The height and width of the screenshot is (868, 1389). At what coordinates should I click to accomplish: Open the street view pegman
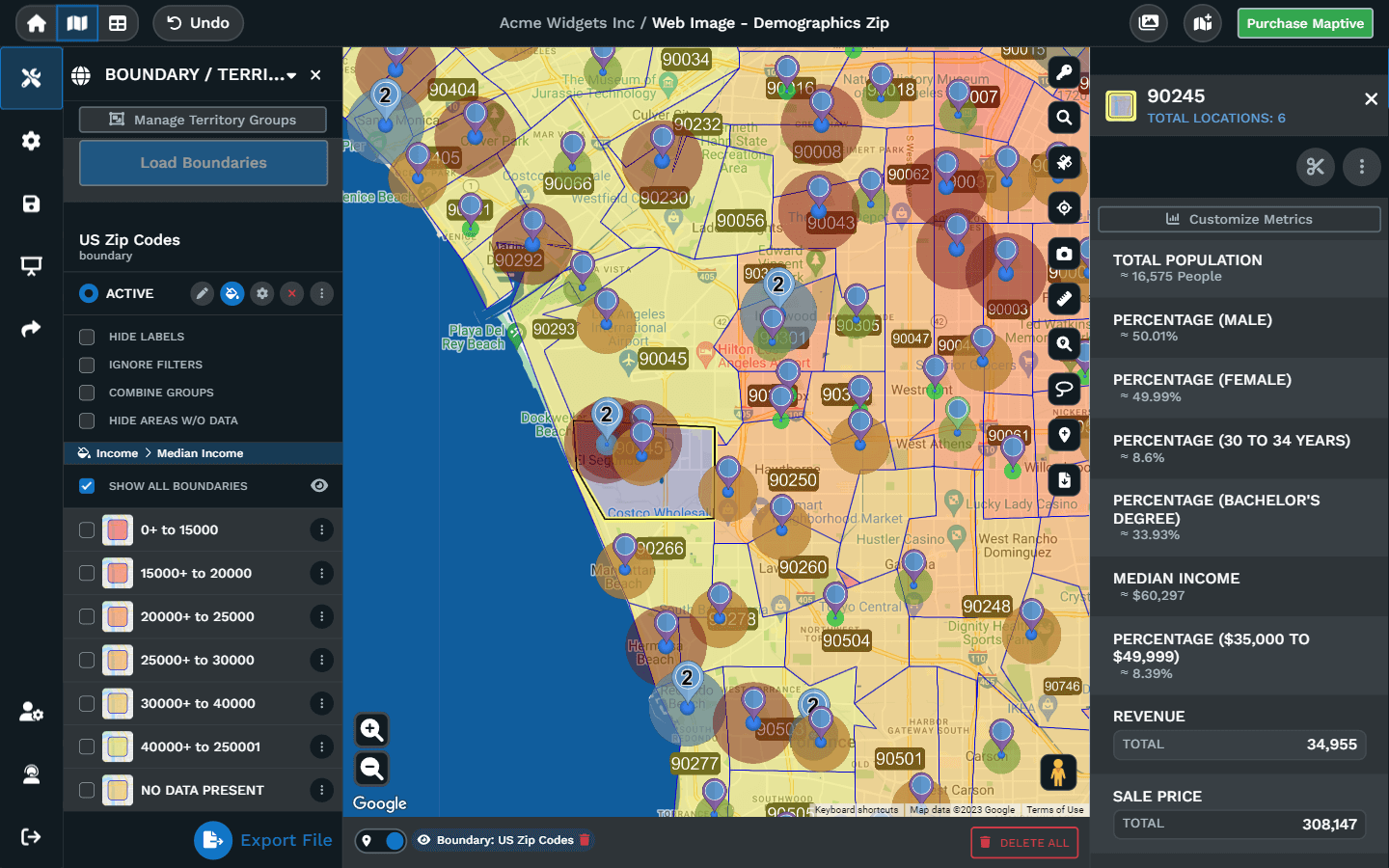click(x=1058, y=773)
